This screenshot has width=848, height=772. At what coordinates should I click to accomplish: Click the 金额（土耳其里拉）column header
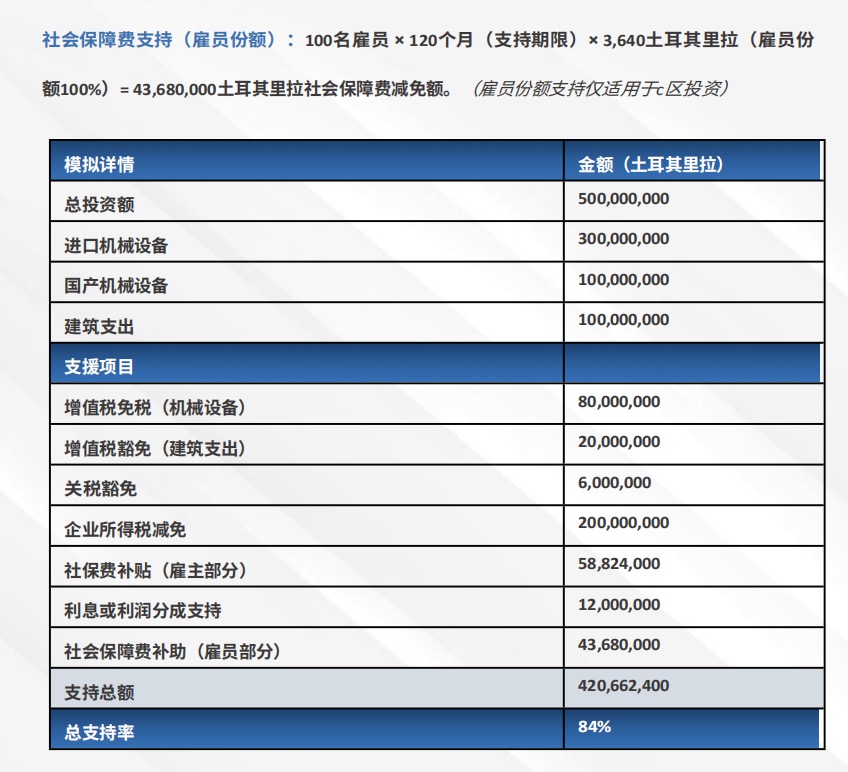pyautogui.click(x=650, y=164)
